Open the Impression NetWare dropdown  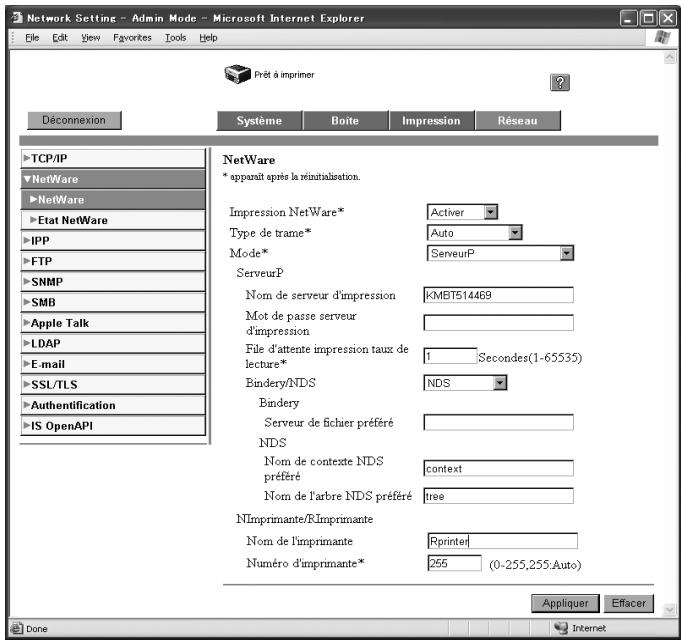pos(490,212)
